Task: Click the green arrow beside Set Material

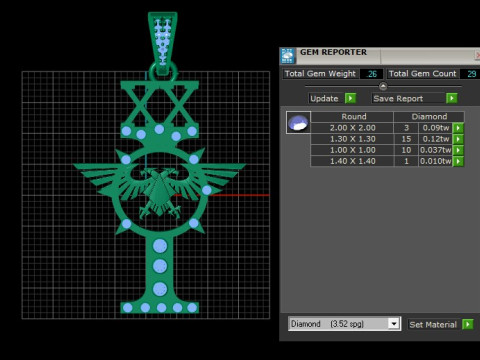Action: (x=468, y=324)
